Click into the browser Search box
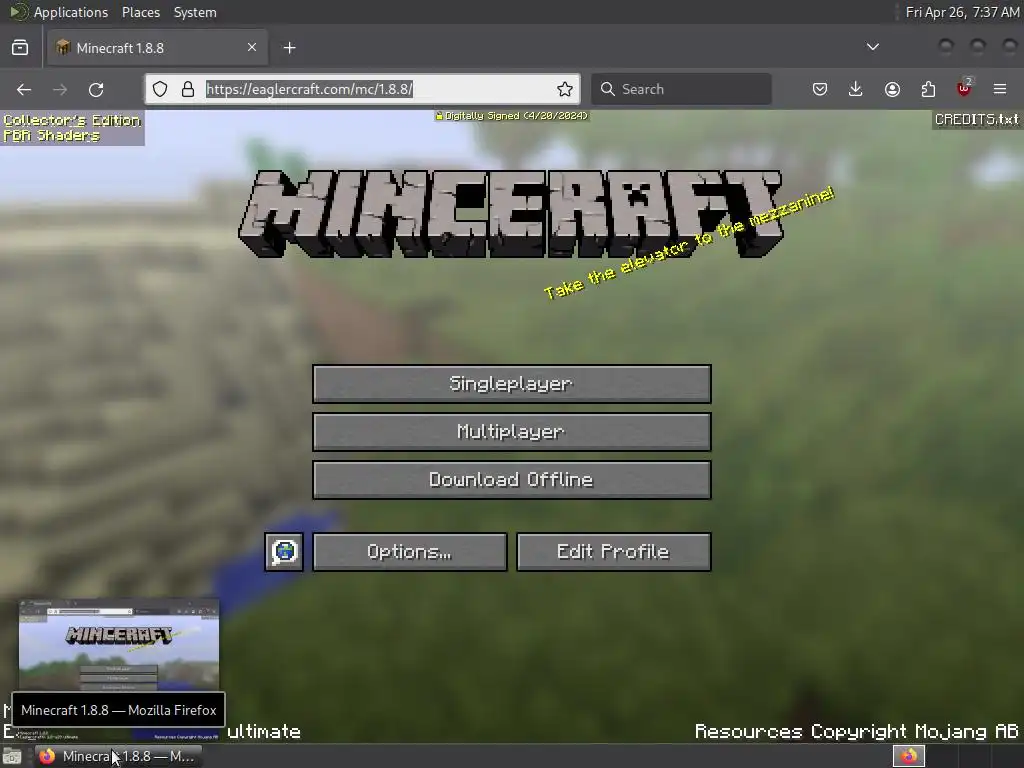This screenshot has height=768, width=1024. (681, 89)
